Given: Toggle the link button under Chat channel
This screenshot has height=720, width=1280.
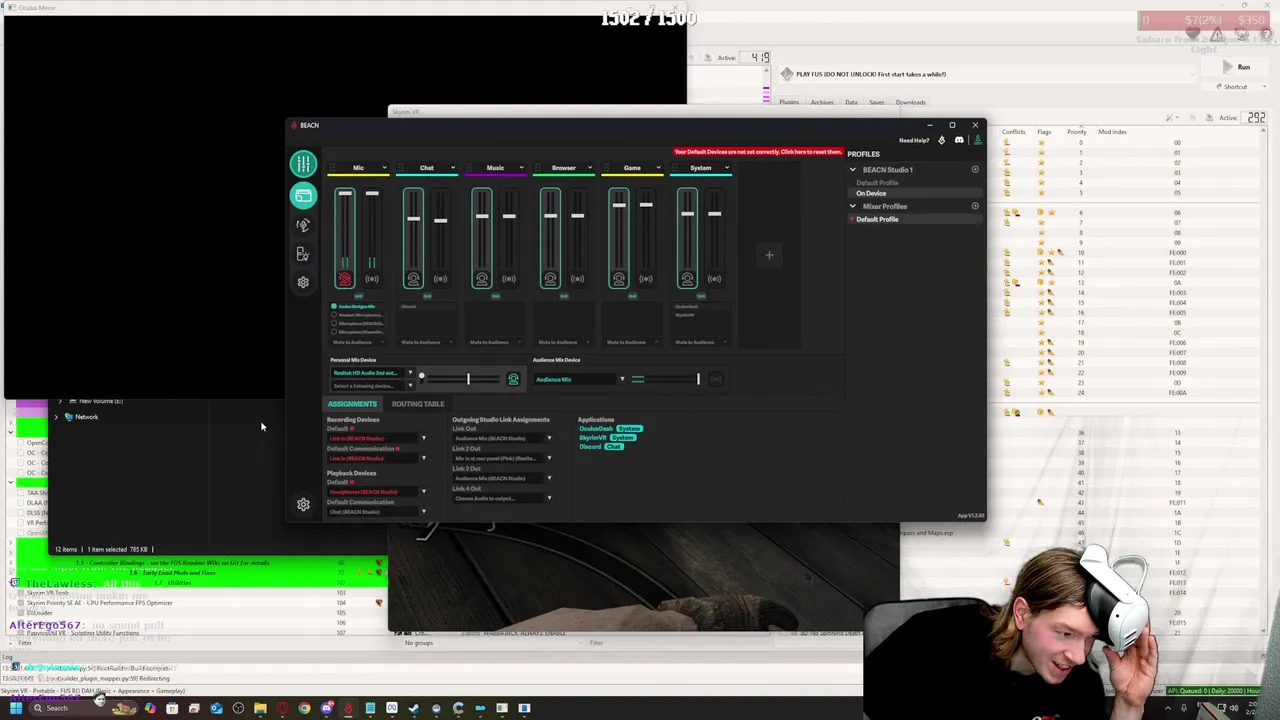Looking at the screenshot, I should tap(427, 296).
